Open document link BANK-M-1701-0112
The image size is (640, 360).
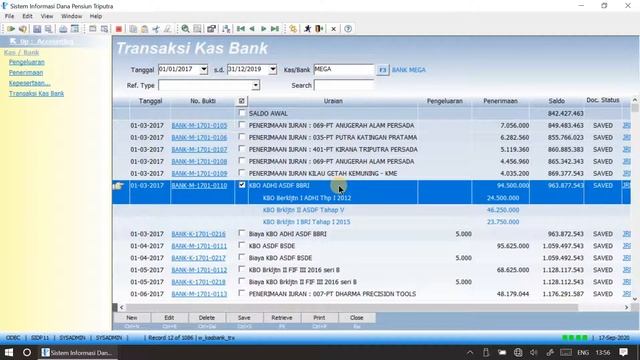199,270
